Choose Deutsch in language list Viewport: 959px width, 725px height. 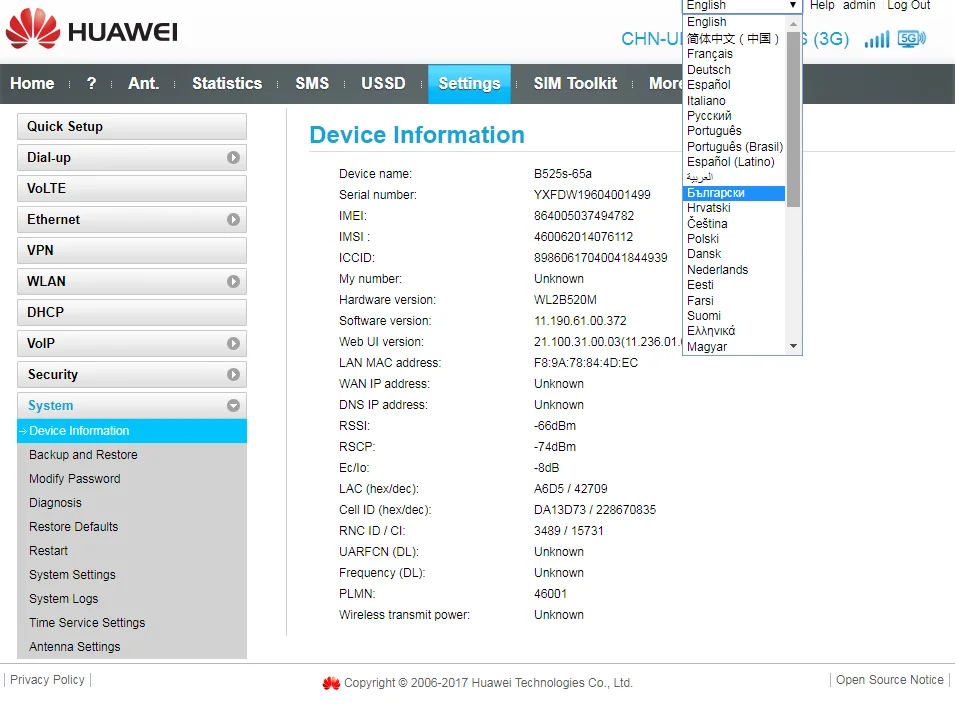[733, 70]
